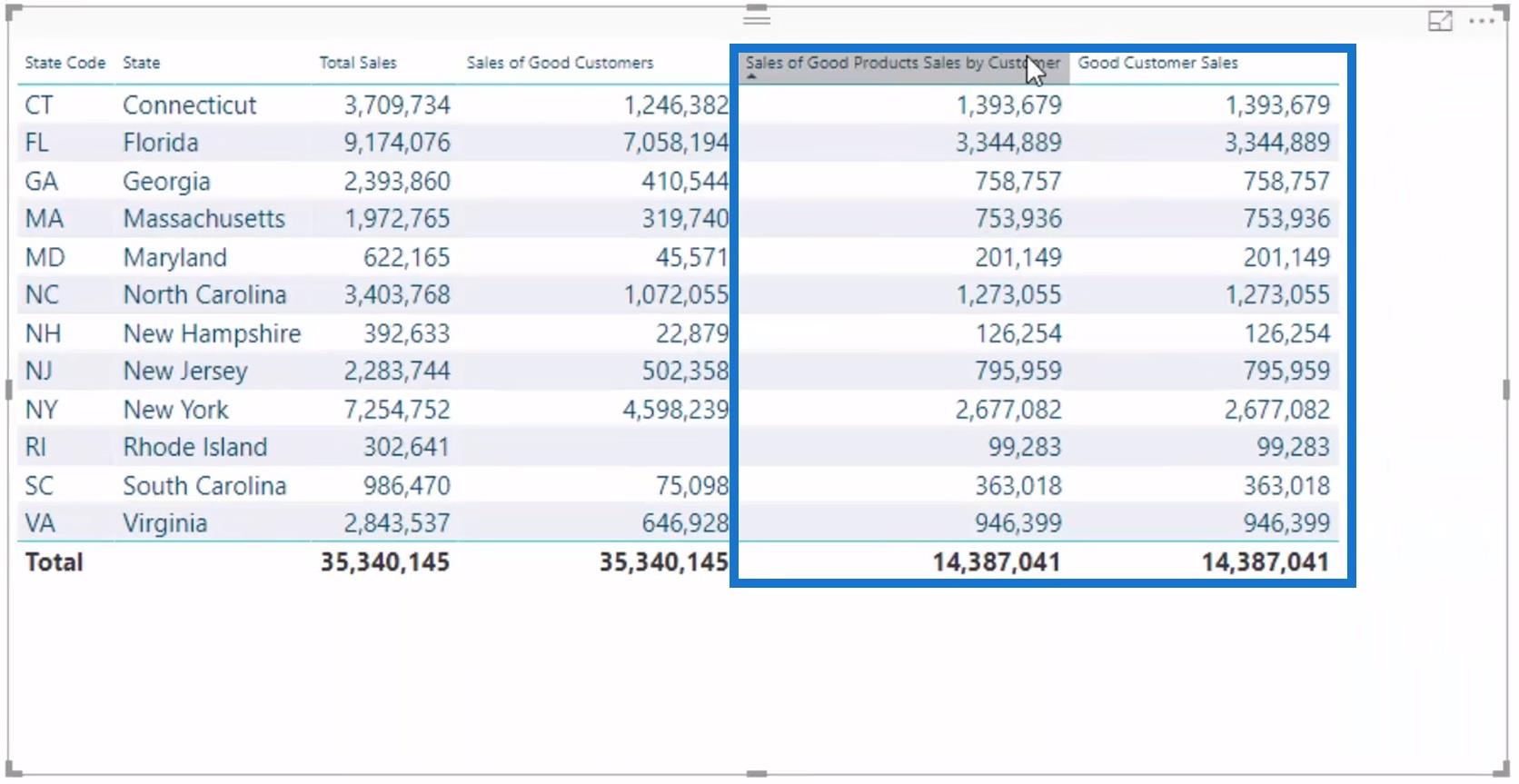Image resolution: width=1519 pixels, height=784 pixels.
Task: Click the left edge resize handle of visual
Action: (x=9, y=390)
